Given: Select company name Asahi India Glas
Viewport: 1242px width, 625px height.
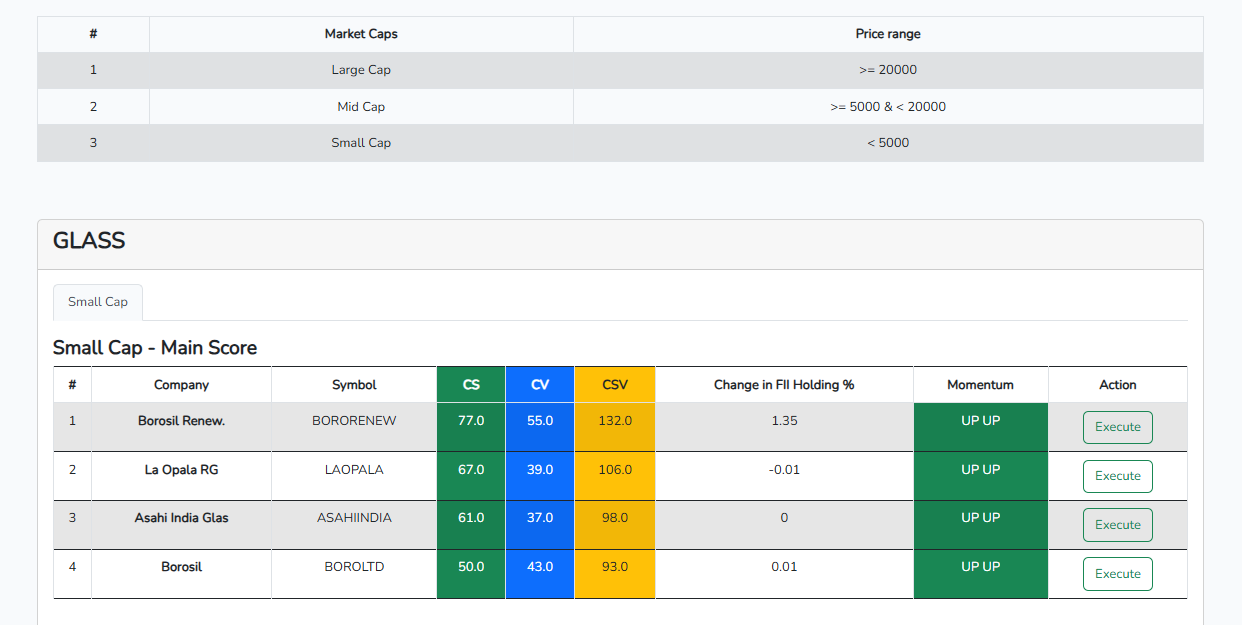Looking at the screenshot, I should click(181, 518).
